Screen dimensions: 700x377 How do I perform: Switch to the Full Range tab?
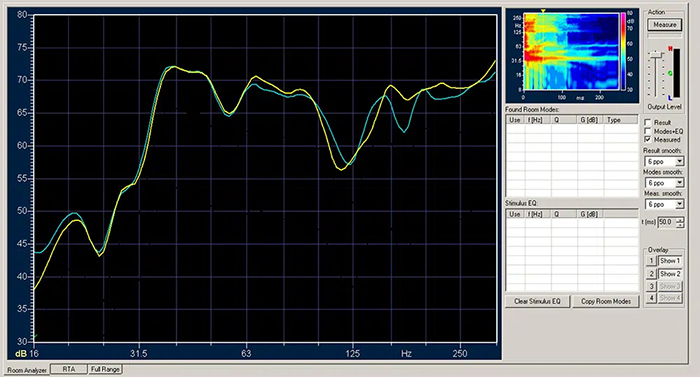pyautogui.click(x=105, y=369)
